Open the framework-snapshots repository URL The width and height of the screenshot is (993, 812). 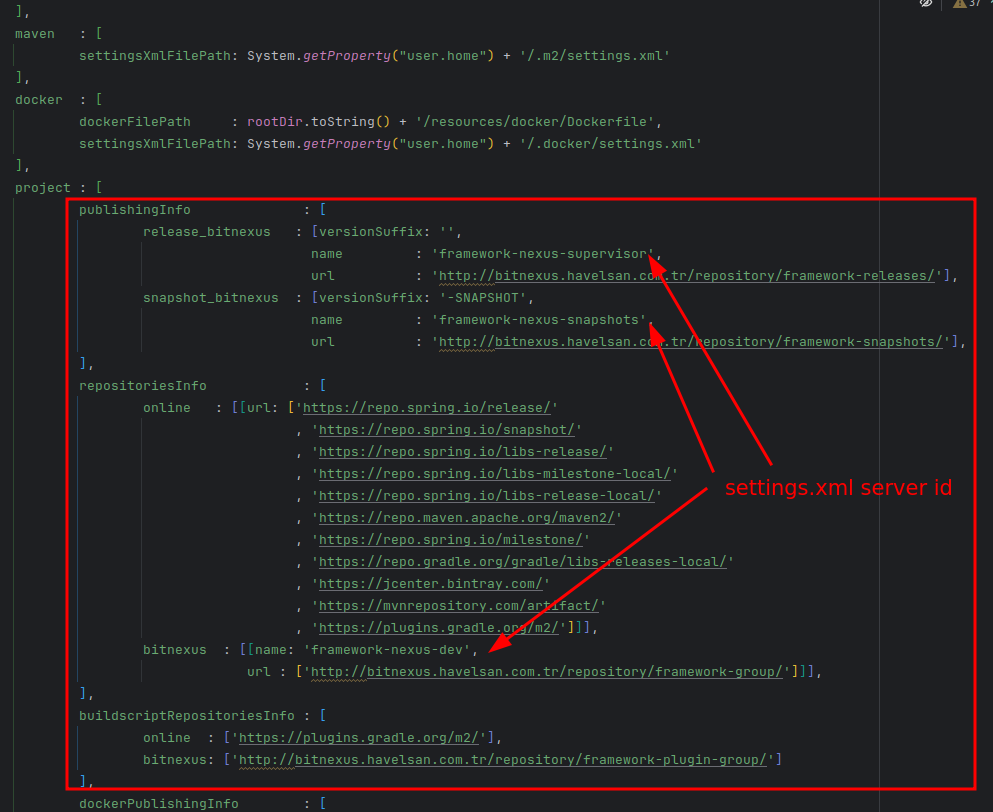[x=691, y=342]
